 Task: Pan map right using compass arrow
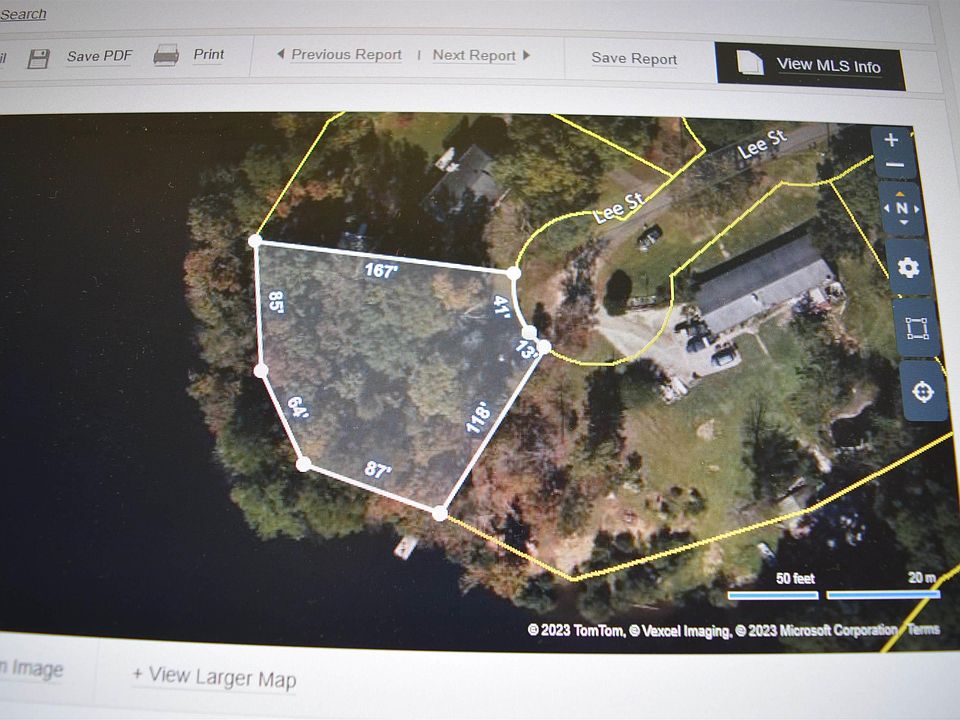coord(917,209)
